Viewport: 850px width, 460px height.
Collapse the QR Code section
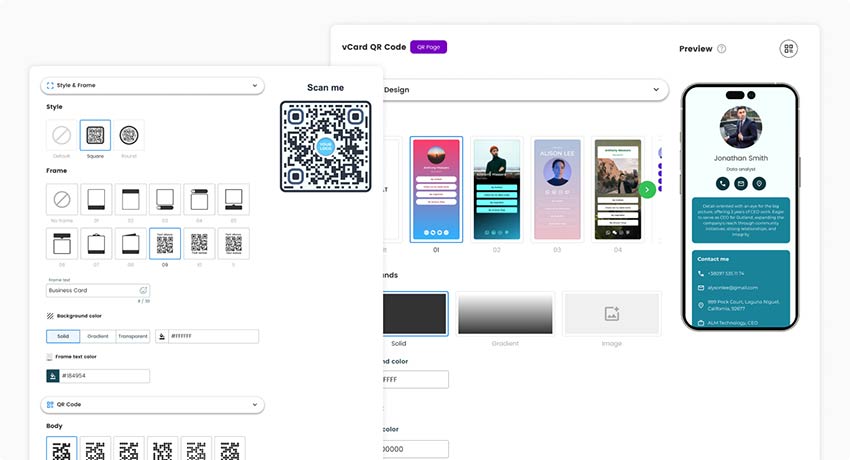(255, 405)
